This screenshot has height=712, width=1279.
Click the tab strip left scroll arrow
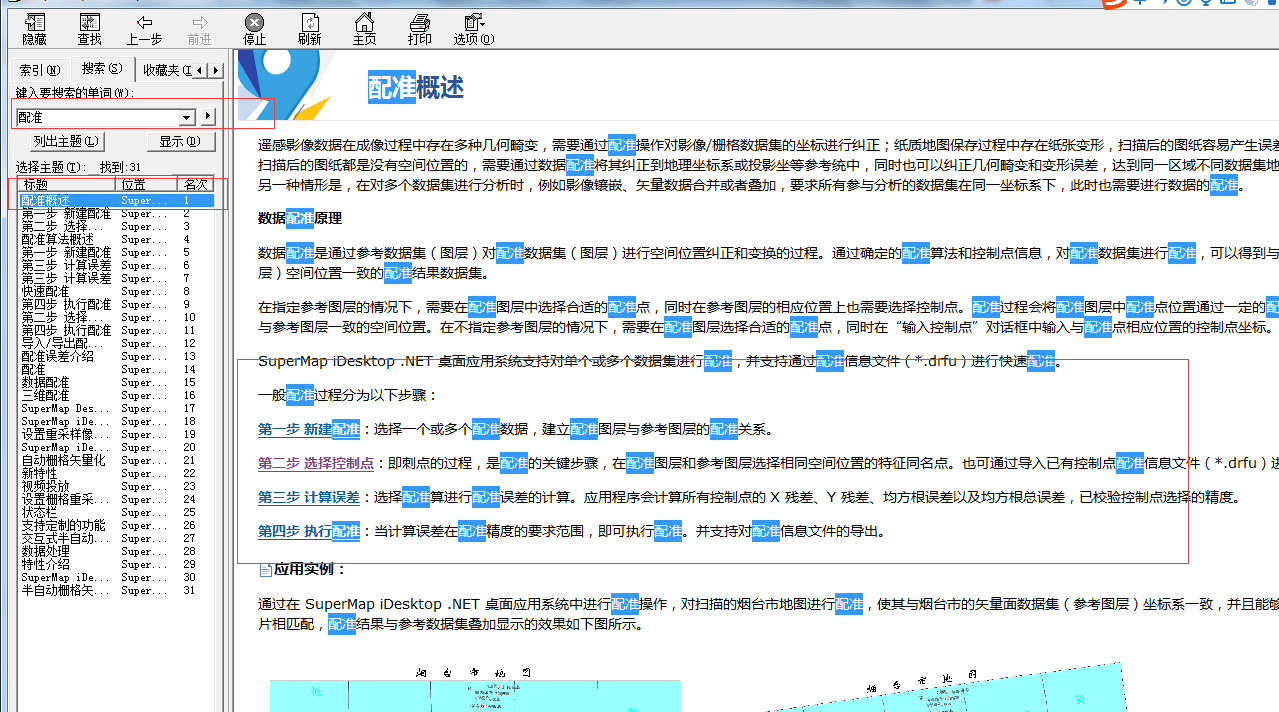(200, 70)
